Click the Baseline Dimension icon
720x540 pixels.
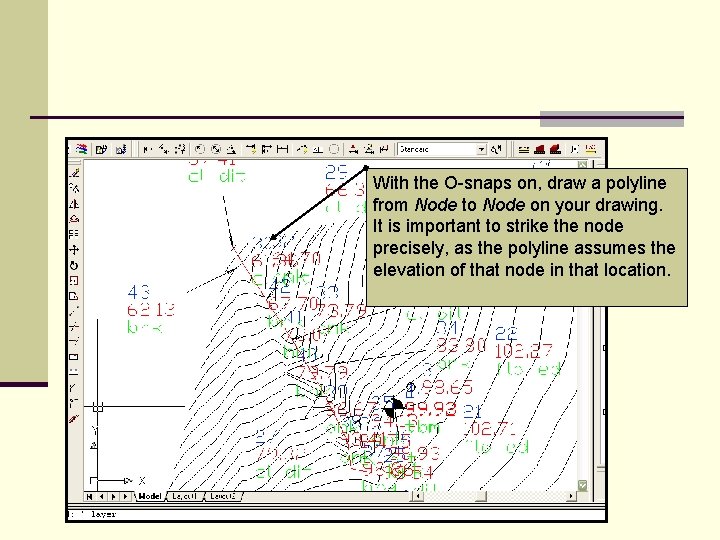[x=266, y=149]
